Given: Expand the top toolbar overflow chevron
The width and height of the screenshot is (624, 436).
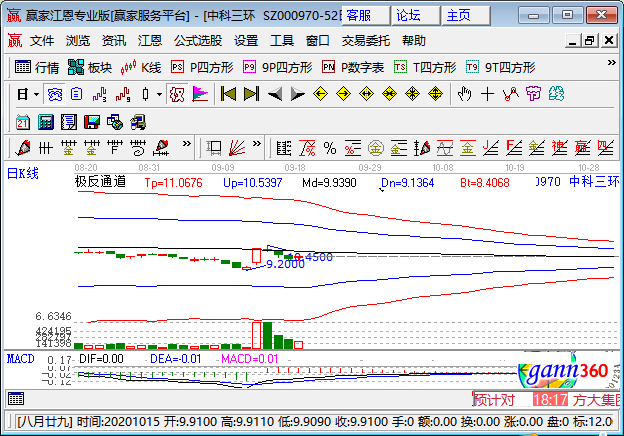Looking at the screenshot, I should point(611,62).
